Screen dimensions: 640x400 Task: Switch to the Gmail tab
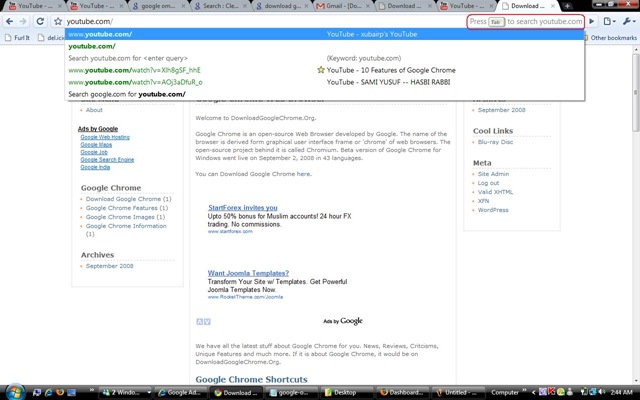(350, 6)
